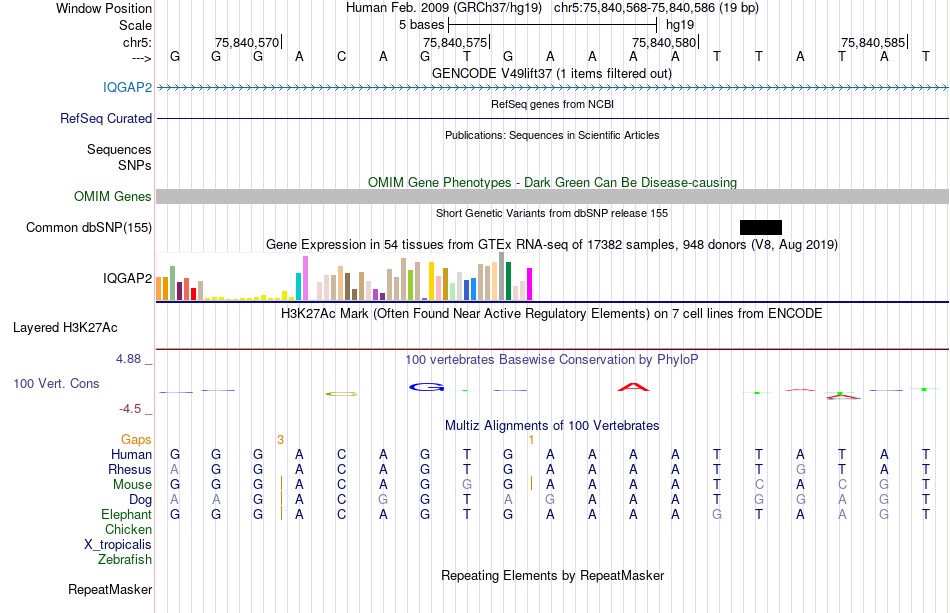Screen dimensions: 950x613
Task: Click the 75,840,570 ruler position
Action: pyautogui.click(x=247, y=42)
